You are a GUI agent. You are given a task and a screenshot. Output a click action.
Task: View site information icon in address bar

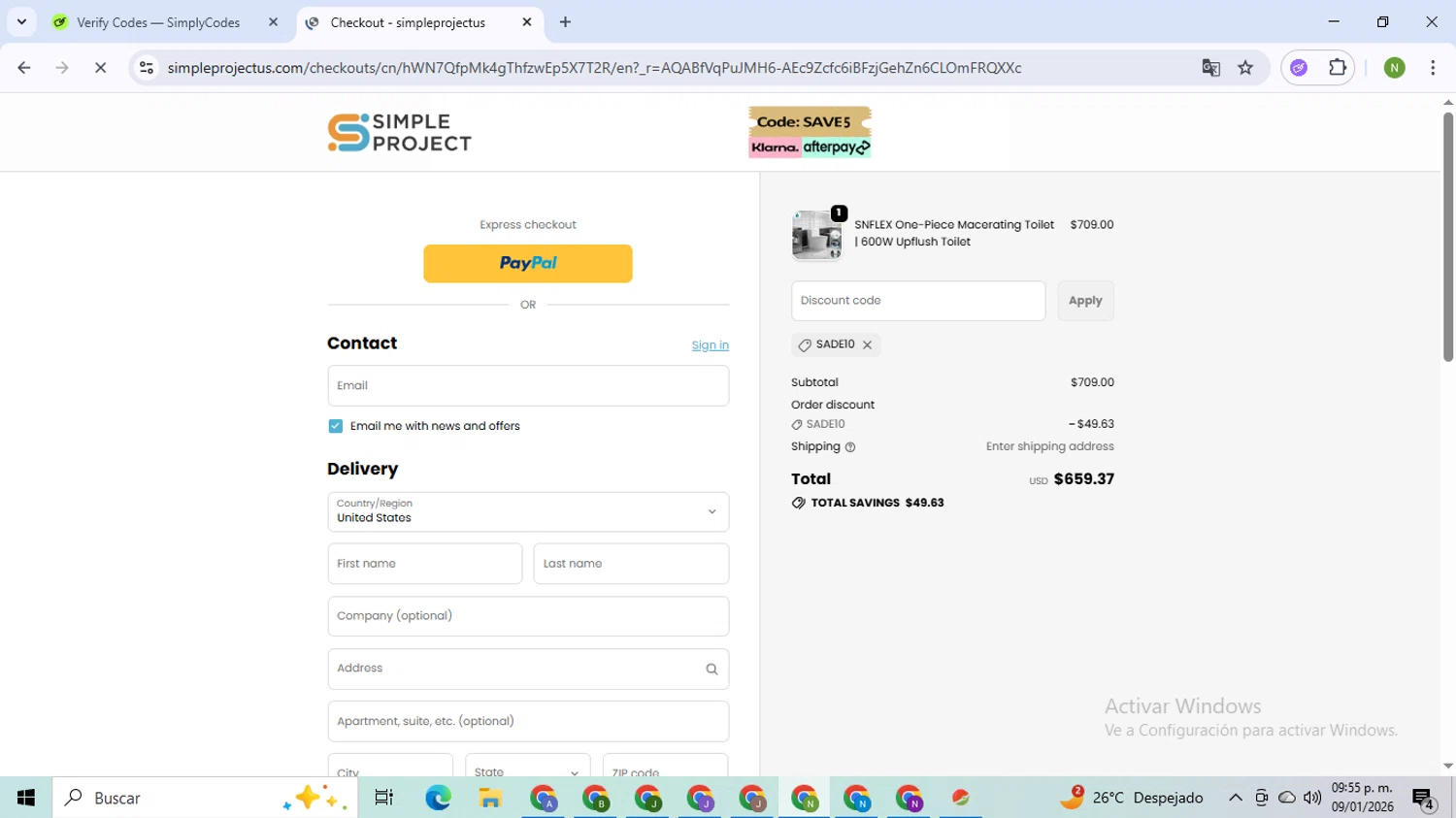click(147, 68)
